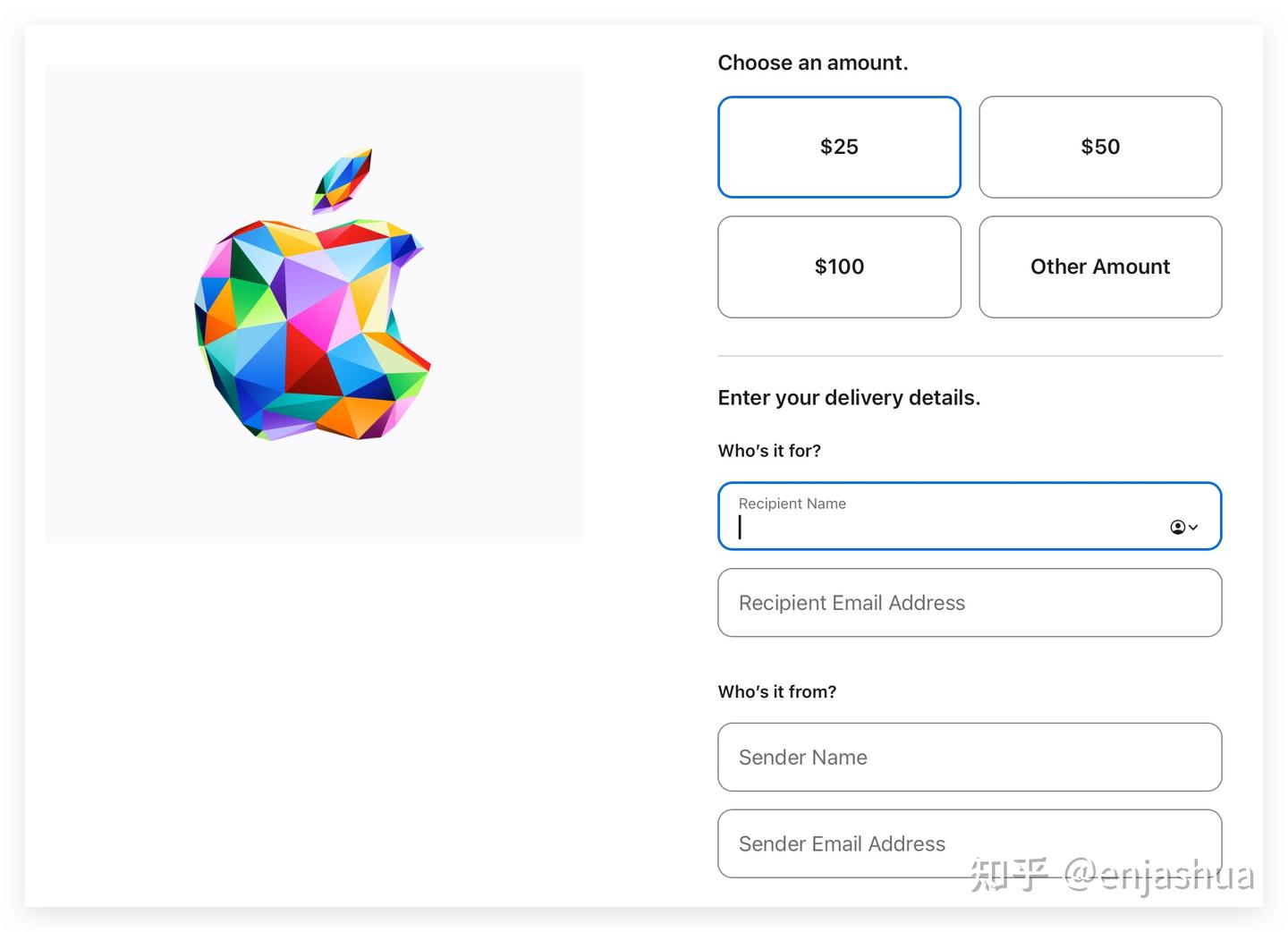Click the Who's it from label

(776, 691)
